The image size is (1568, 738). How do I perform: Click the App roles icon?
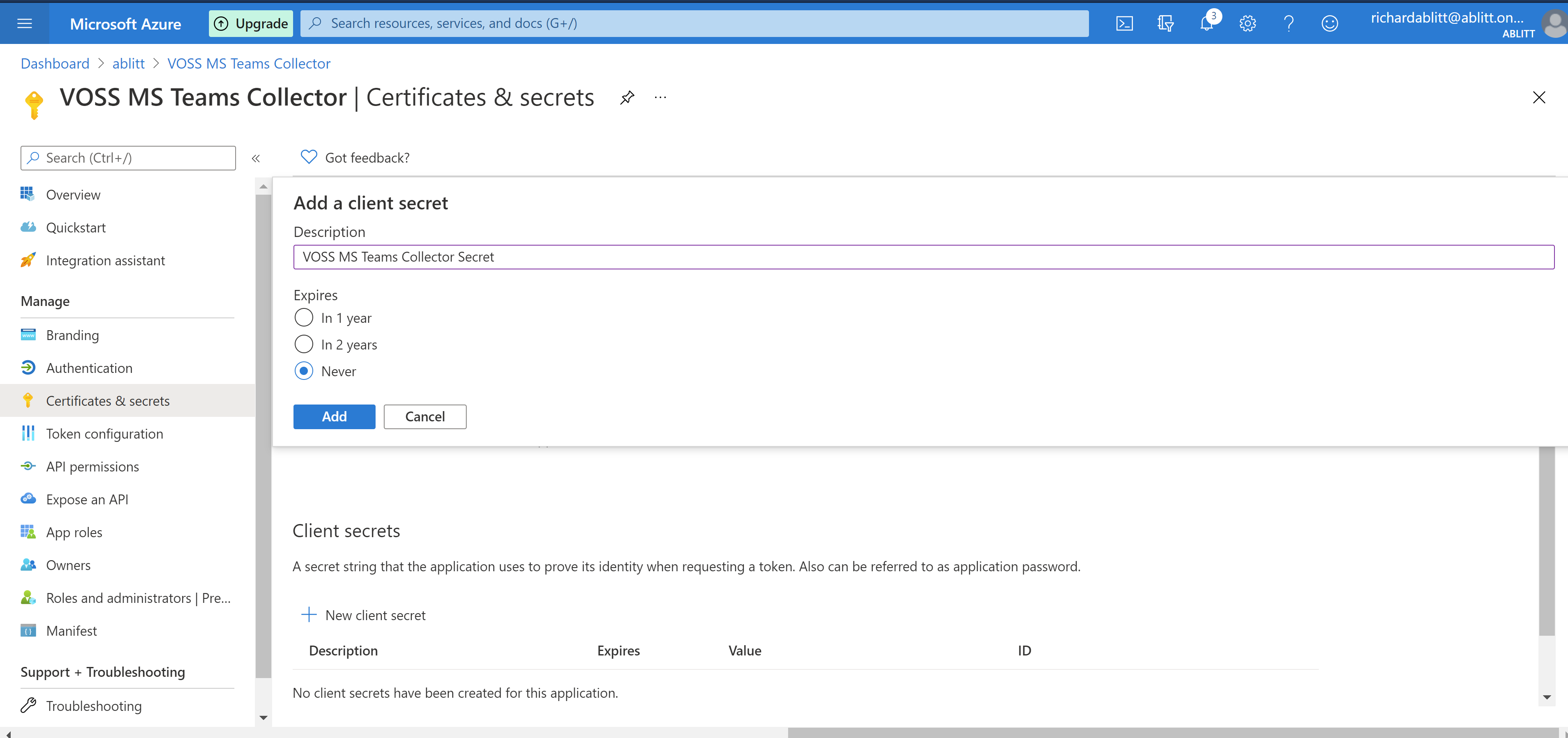coord(28,531)
